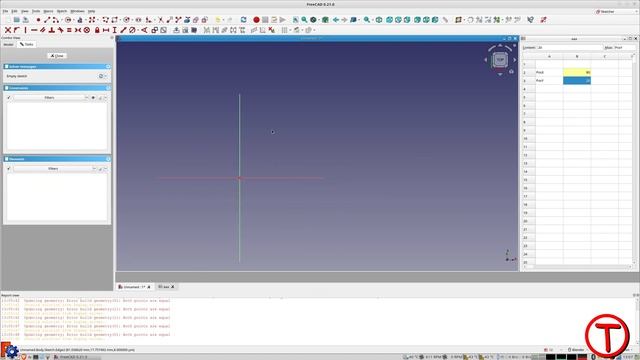
Task: Open the Elements settings dropdown arrow
Action: pos(105,169)
